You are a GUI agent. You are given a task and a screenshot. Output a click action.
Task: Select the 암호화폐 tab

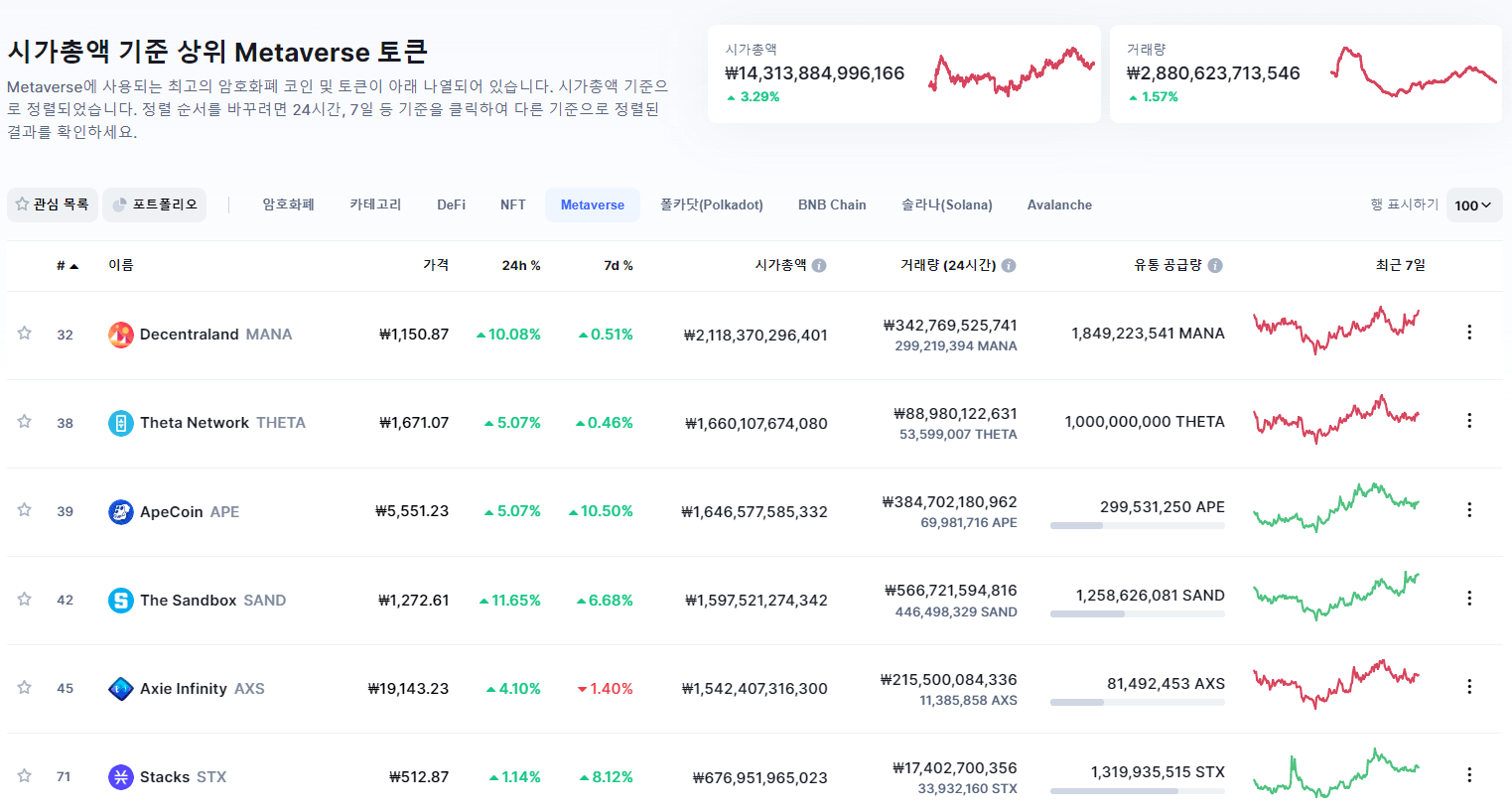(289, 204)
